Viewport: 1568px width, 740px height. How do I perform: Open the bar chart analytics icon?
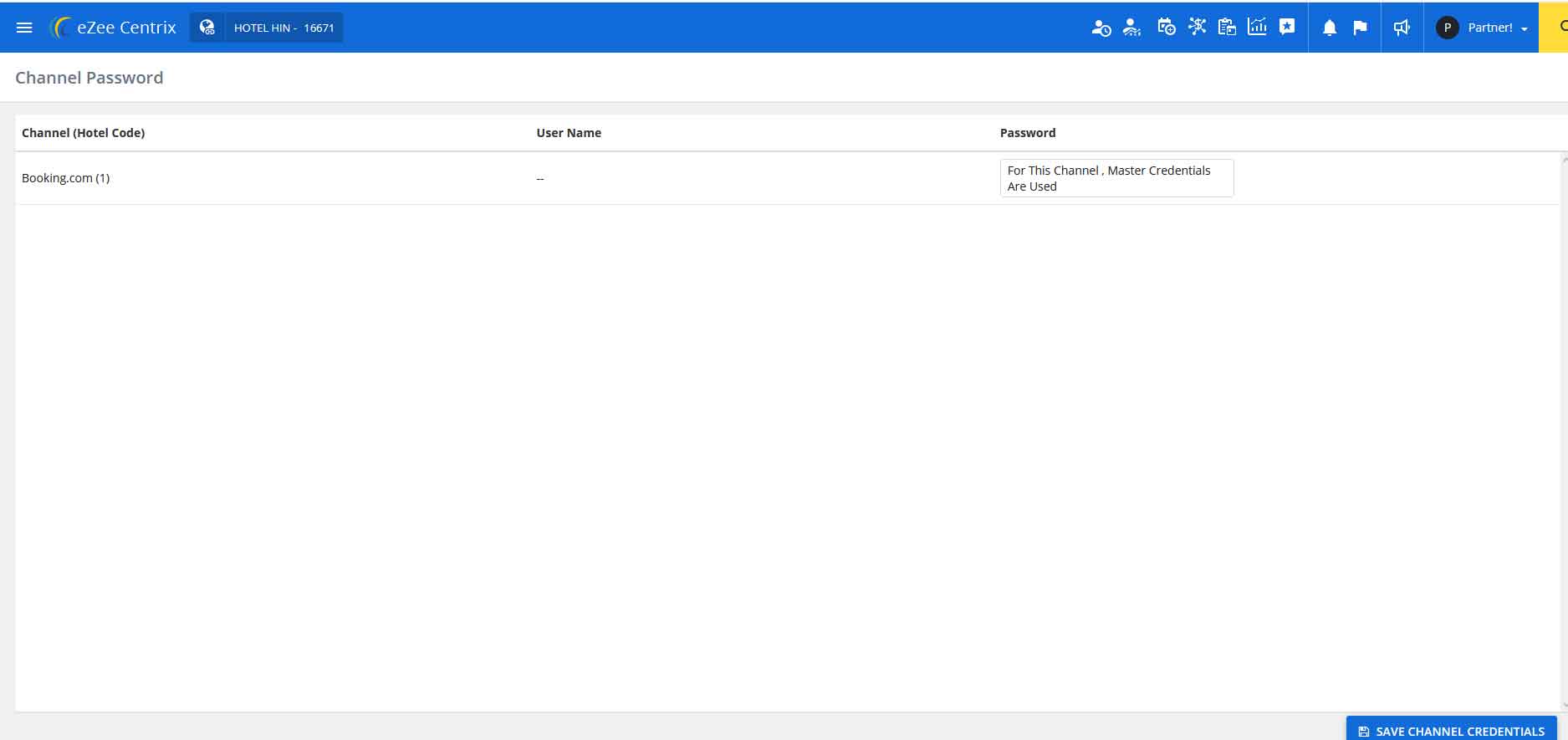pyautogui.click(x=1257, y=27)
